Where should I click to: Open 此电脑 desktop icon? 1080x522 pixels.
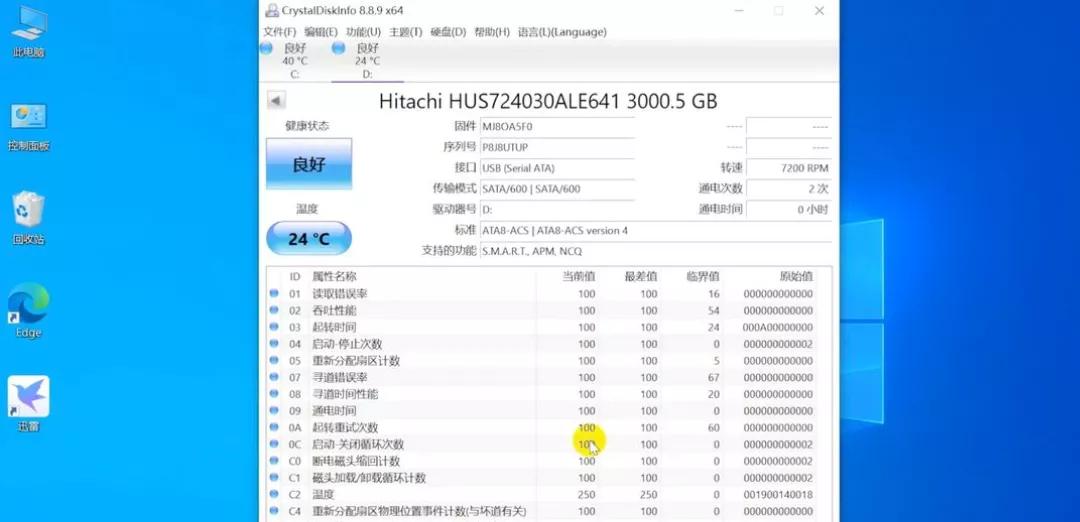coord(28,31)
